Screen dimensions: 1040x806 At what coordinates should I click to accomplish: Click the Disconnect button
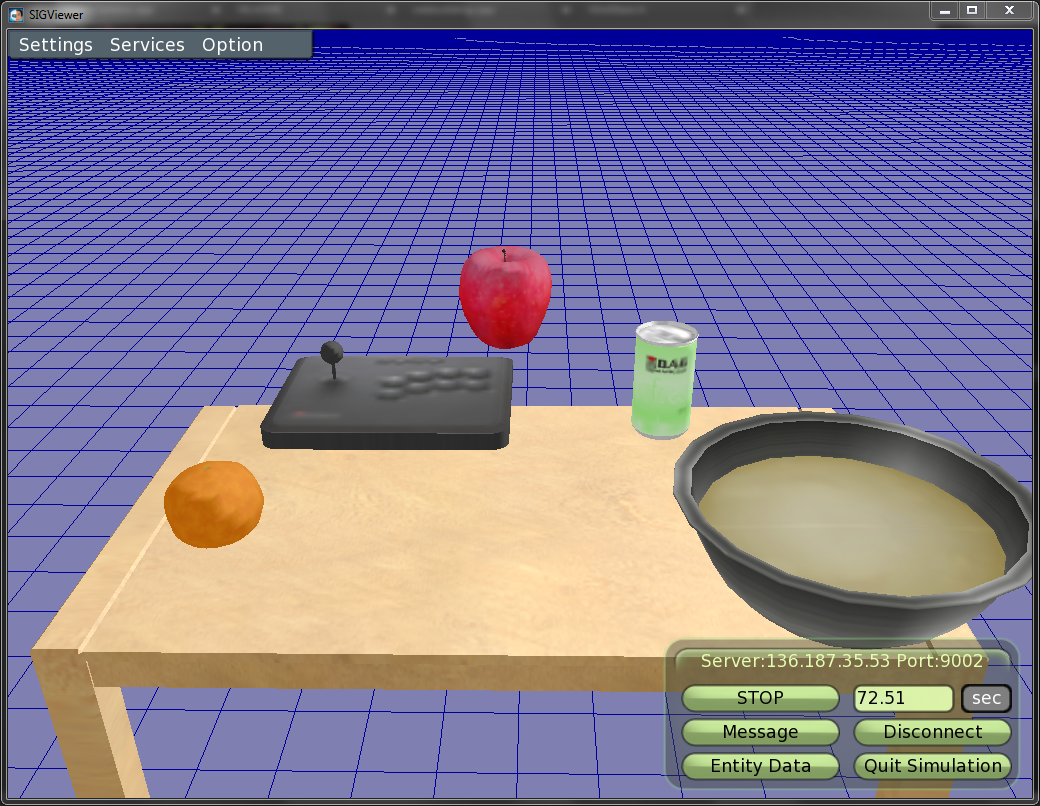coord(932,732)
